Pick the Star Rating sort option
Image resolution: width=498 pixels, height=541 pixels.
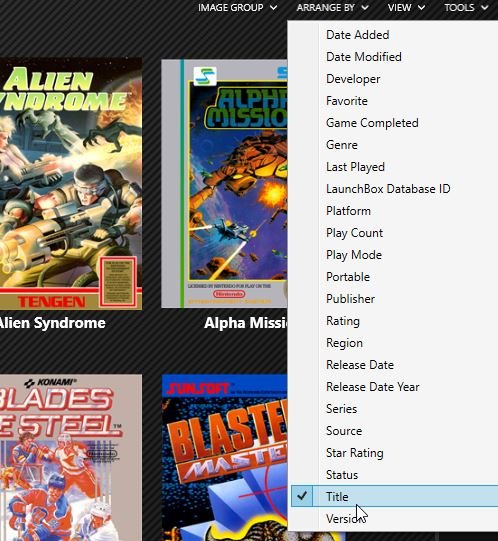(x=394, y=453)
